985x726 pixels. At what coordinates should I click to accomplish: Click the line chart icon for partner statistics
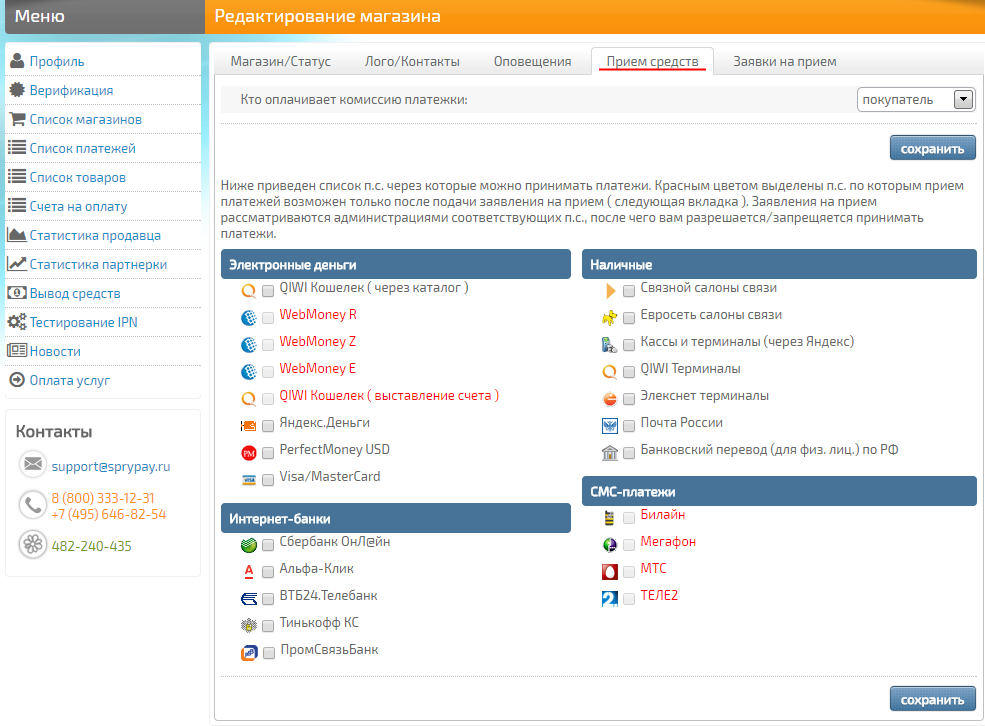click(x=17, y=263)
